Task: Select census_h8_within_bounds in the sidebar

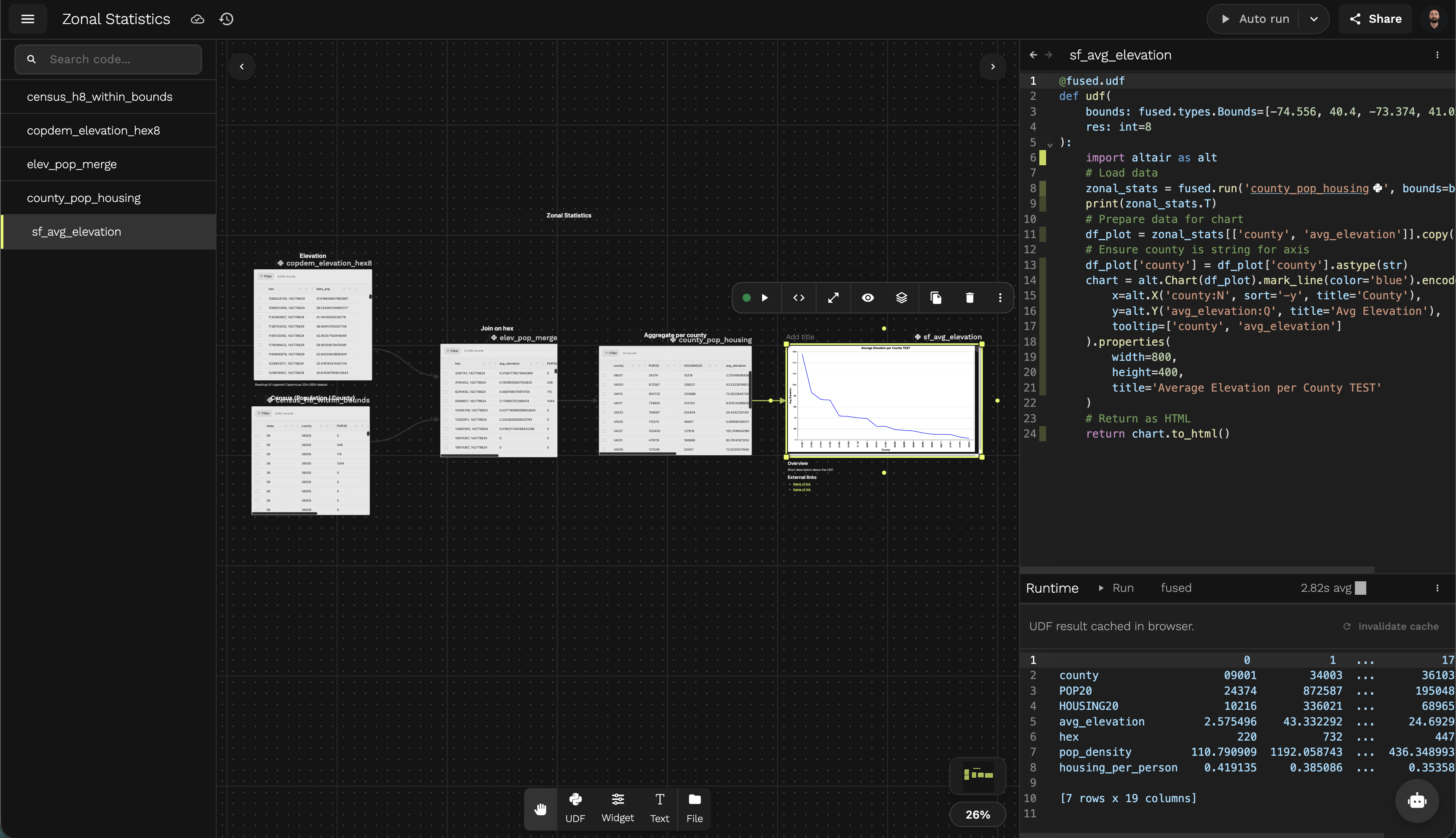Action: click(x=108, y=97)
